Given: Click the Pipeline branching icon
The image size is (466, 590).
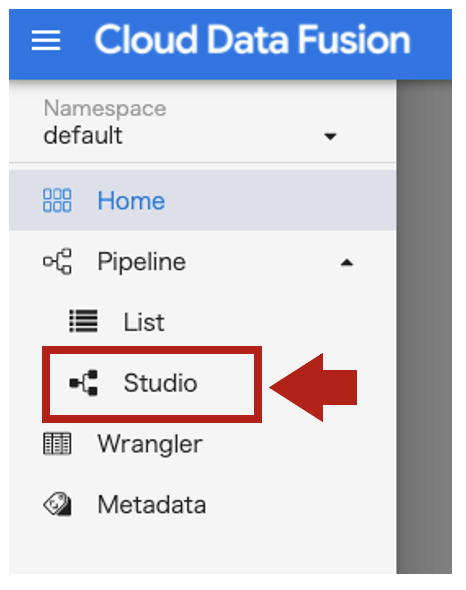Looking at the screenshot, I should [57, 262].
